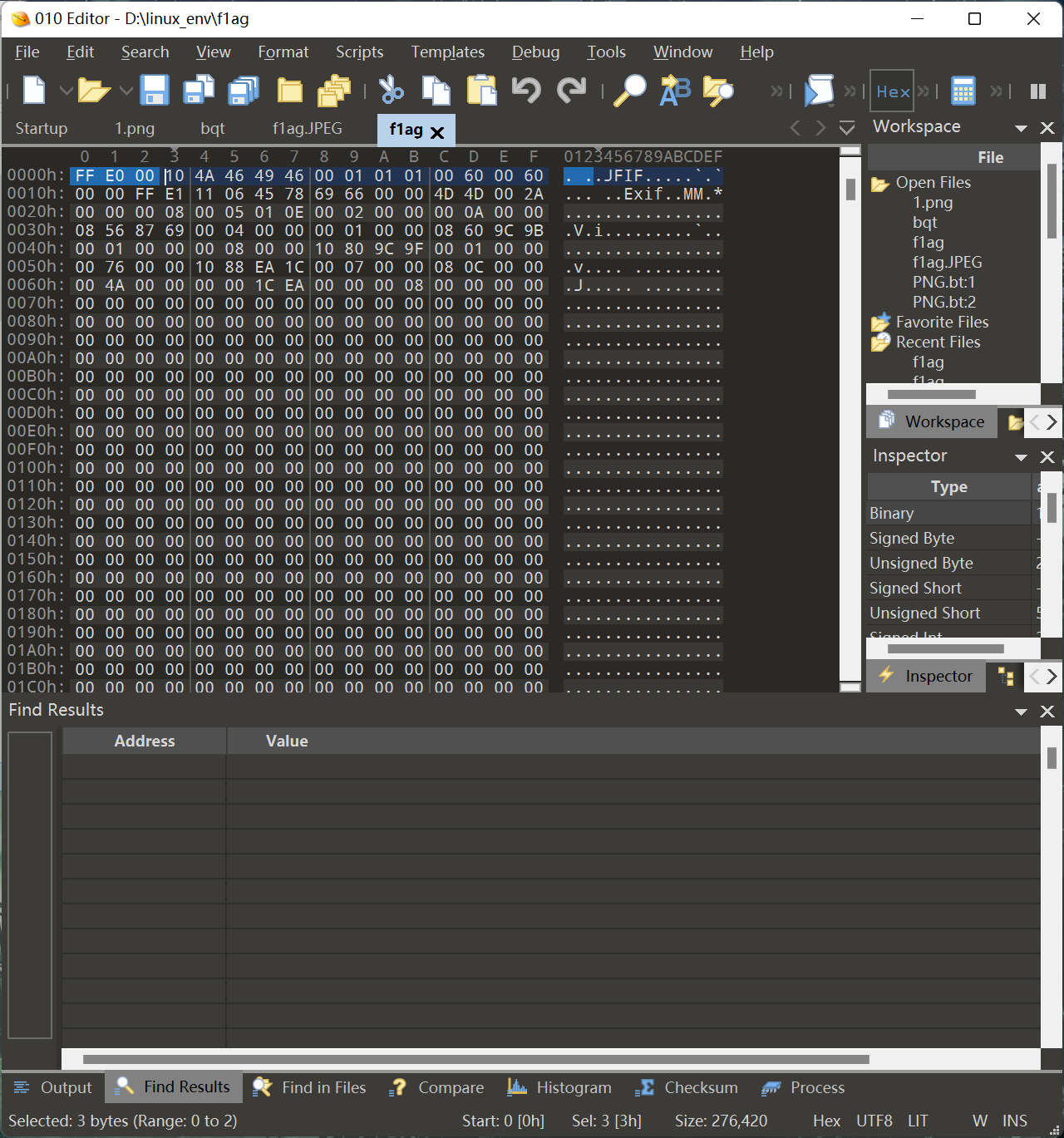1064x1138 pixels.
Task: Open Find Results panel options dropdown
Action: [1021, 712]
